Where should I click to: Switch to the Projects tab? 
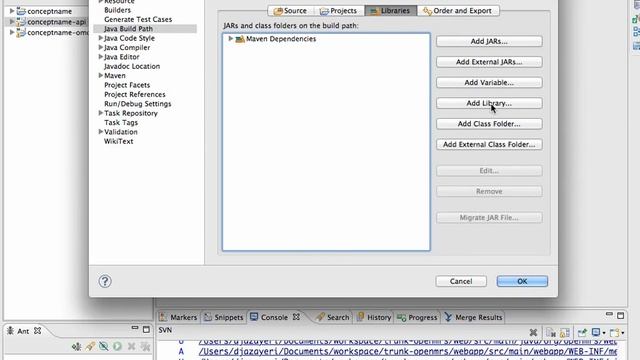click(338, 11)
